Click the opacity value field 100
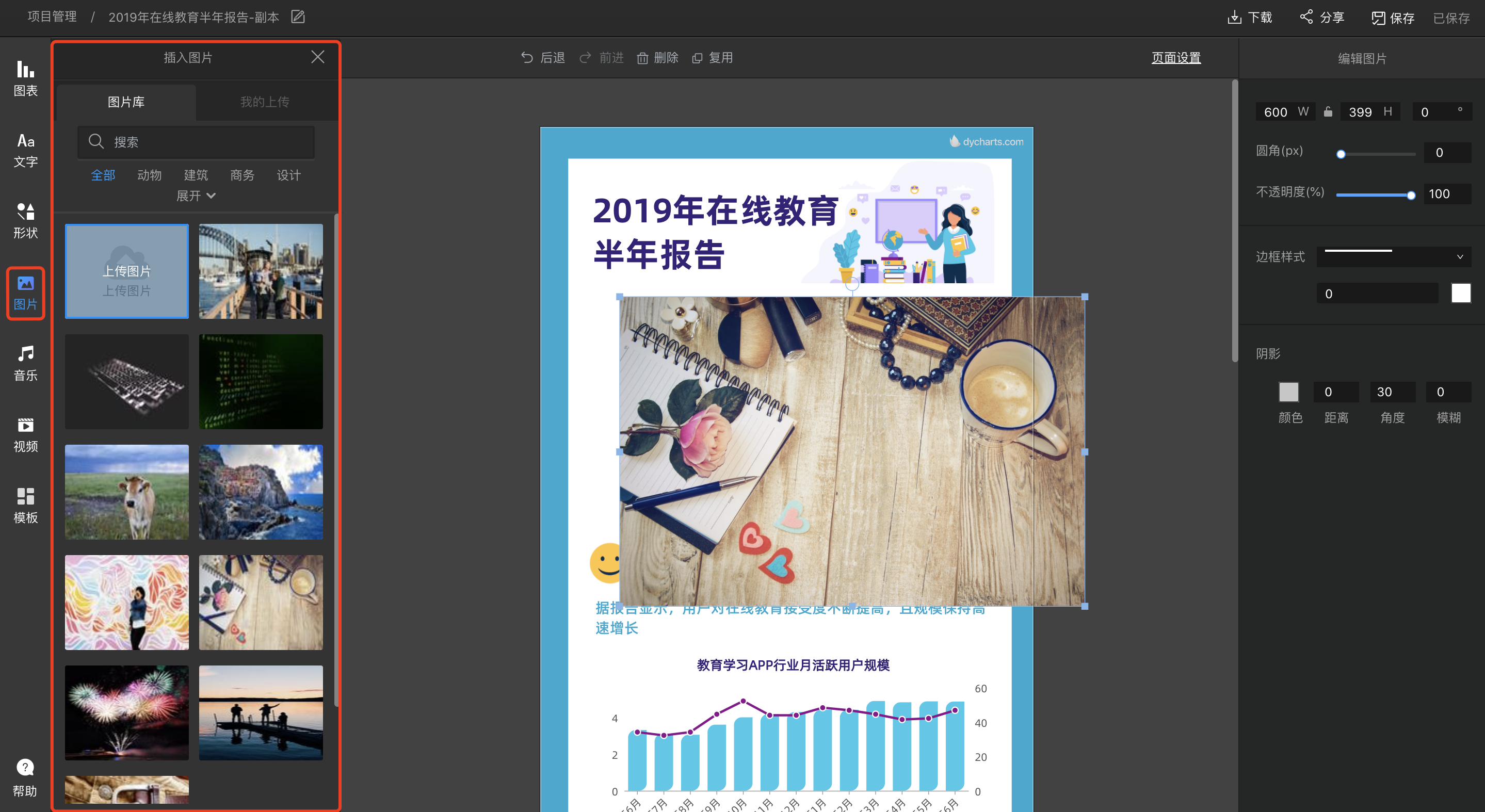The width and height of the screenshot is (1485, 812). 1447,193
